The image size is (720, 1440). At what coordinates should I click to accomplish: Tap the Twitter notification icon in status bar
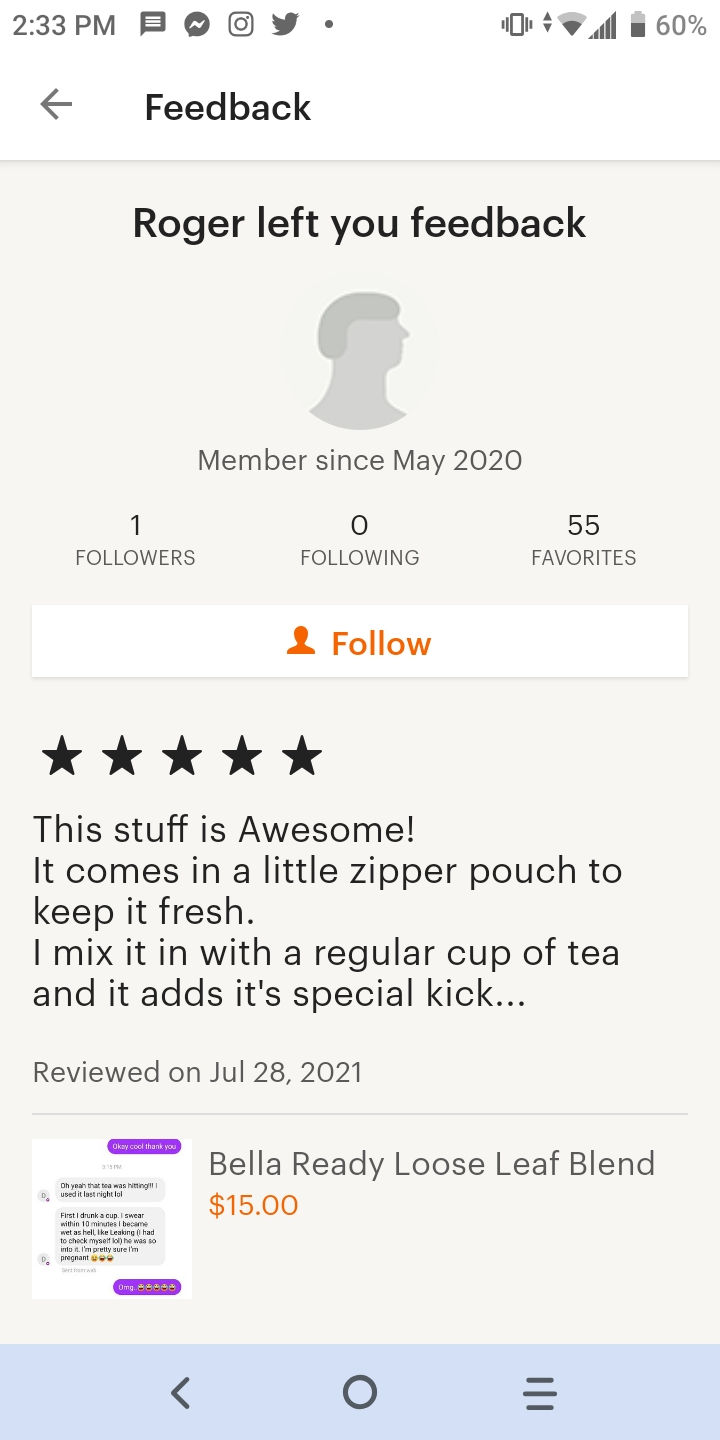[x=285, y=25]
